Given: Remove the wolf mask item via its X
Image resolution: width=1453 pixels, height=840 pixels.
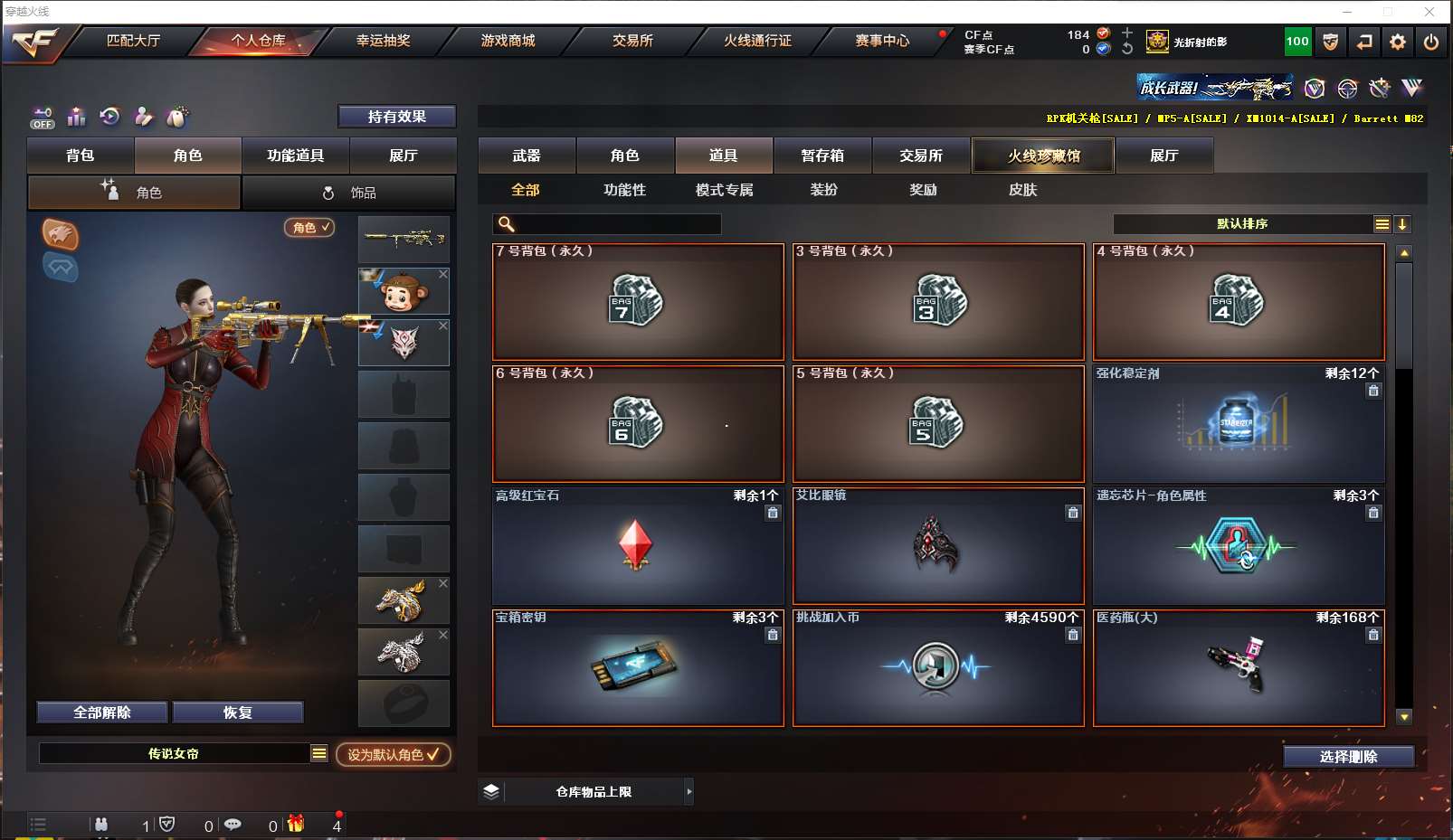Looking at the screenshot, I should point(443,326).
